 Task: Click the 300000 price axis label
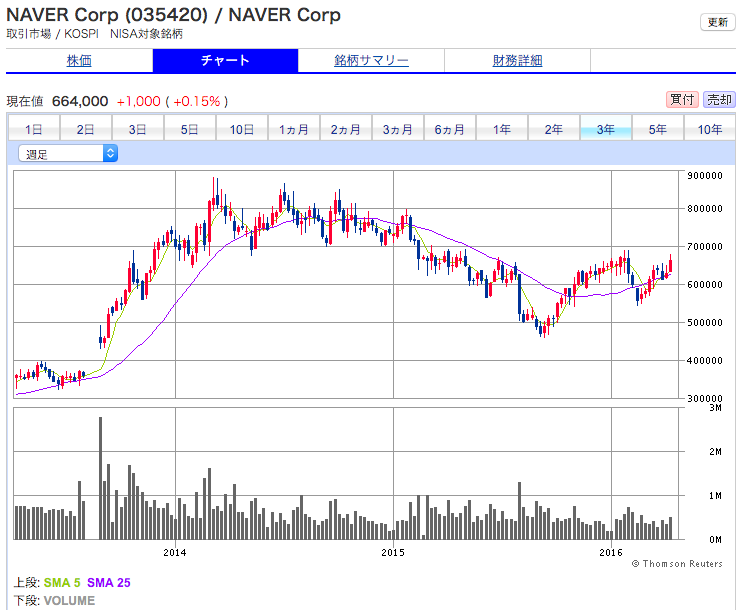tap(705, 398)
